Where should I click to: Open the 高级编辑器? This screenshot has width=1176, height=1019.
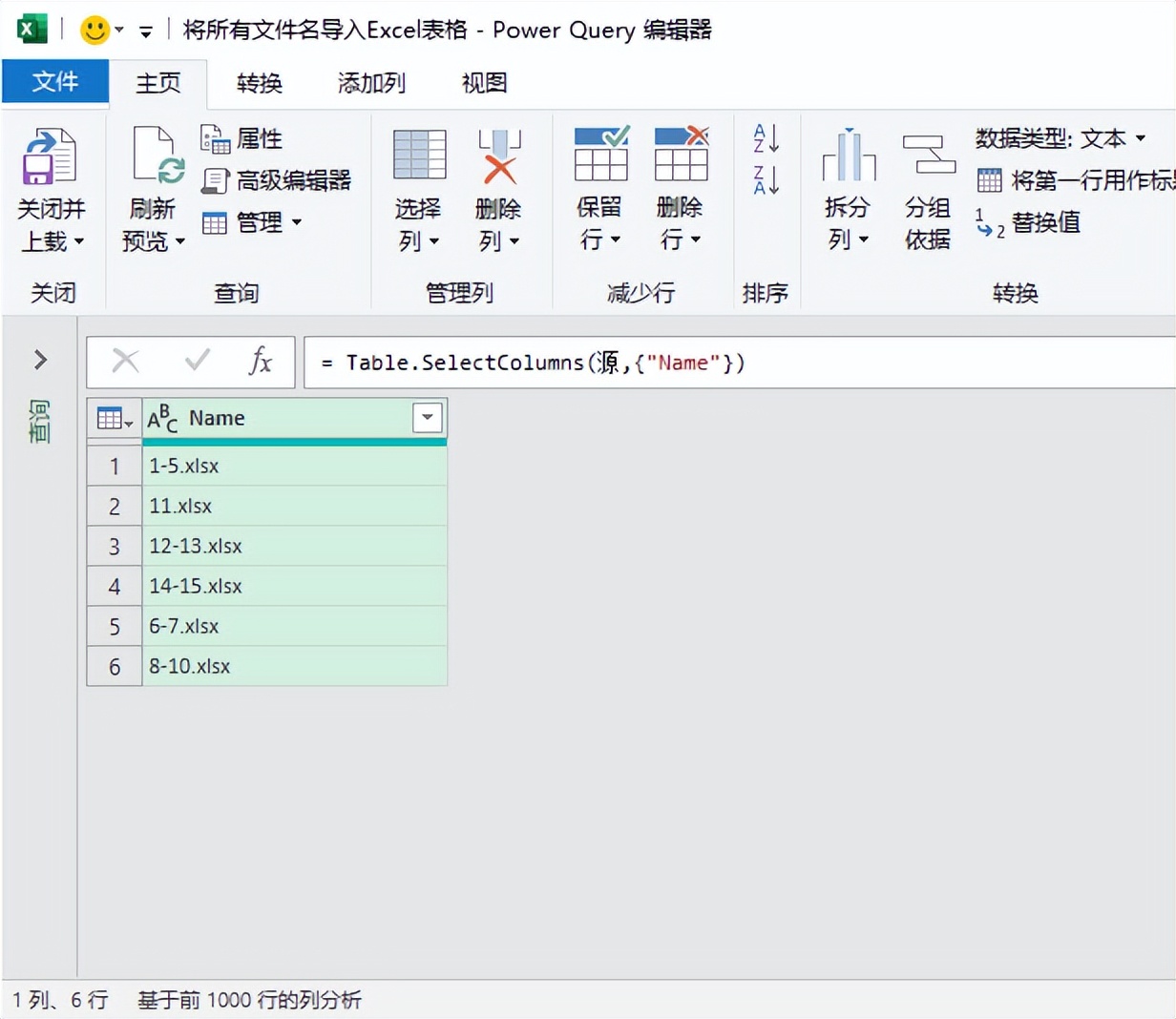coord(277,180)
